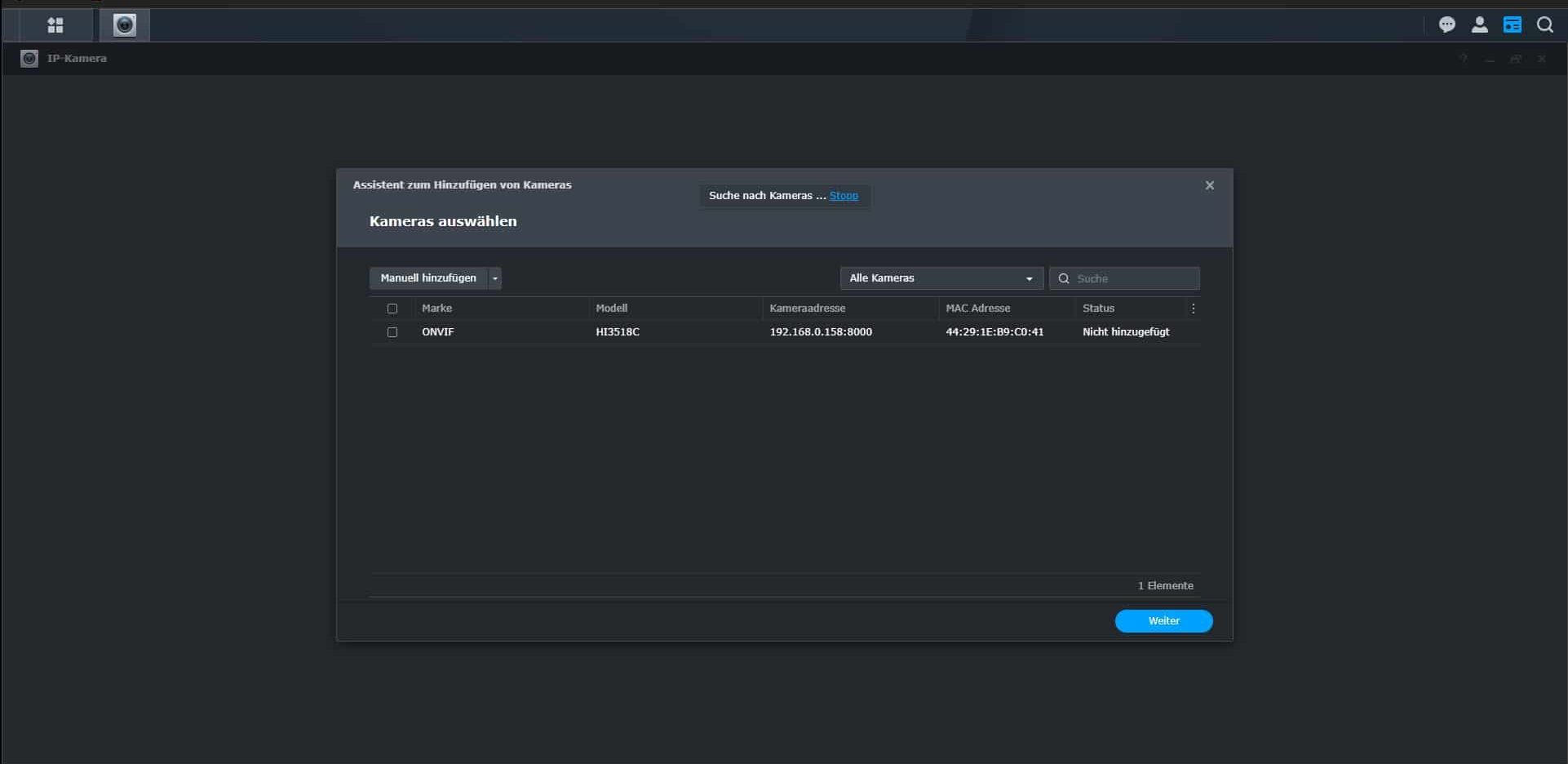This screenshot has width=1568, height=764.
Task: Open column options three-dot menu
Action: coord(1193,309)
